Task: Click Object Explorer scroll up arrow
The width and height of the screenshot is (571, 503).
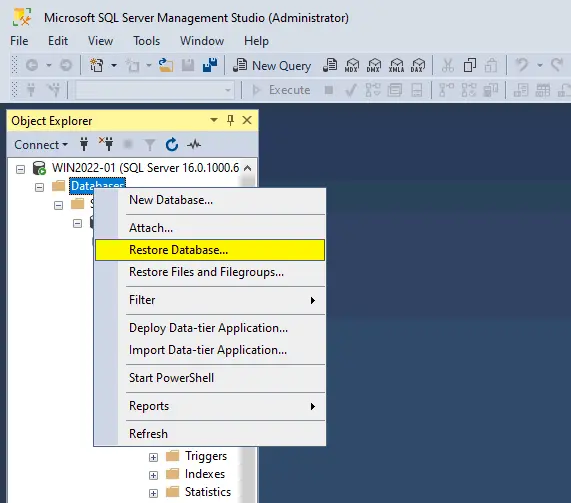Action: [x=248, y=168]
